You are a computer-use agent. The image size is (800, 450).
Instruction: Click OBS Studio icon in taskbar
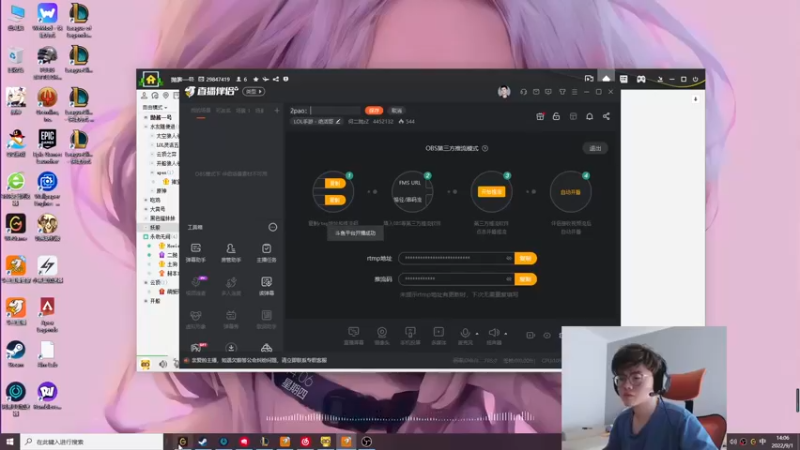(x=366, y=441)
